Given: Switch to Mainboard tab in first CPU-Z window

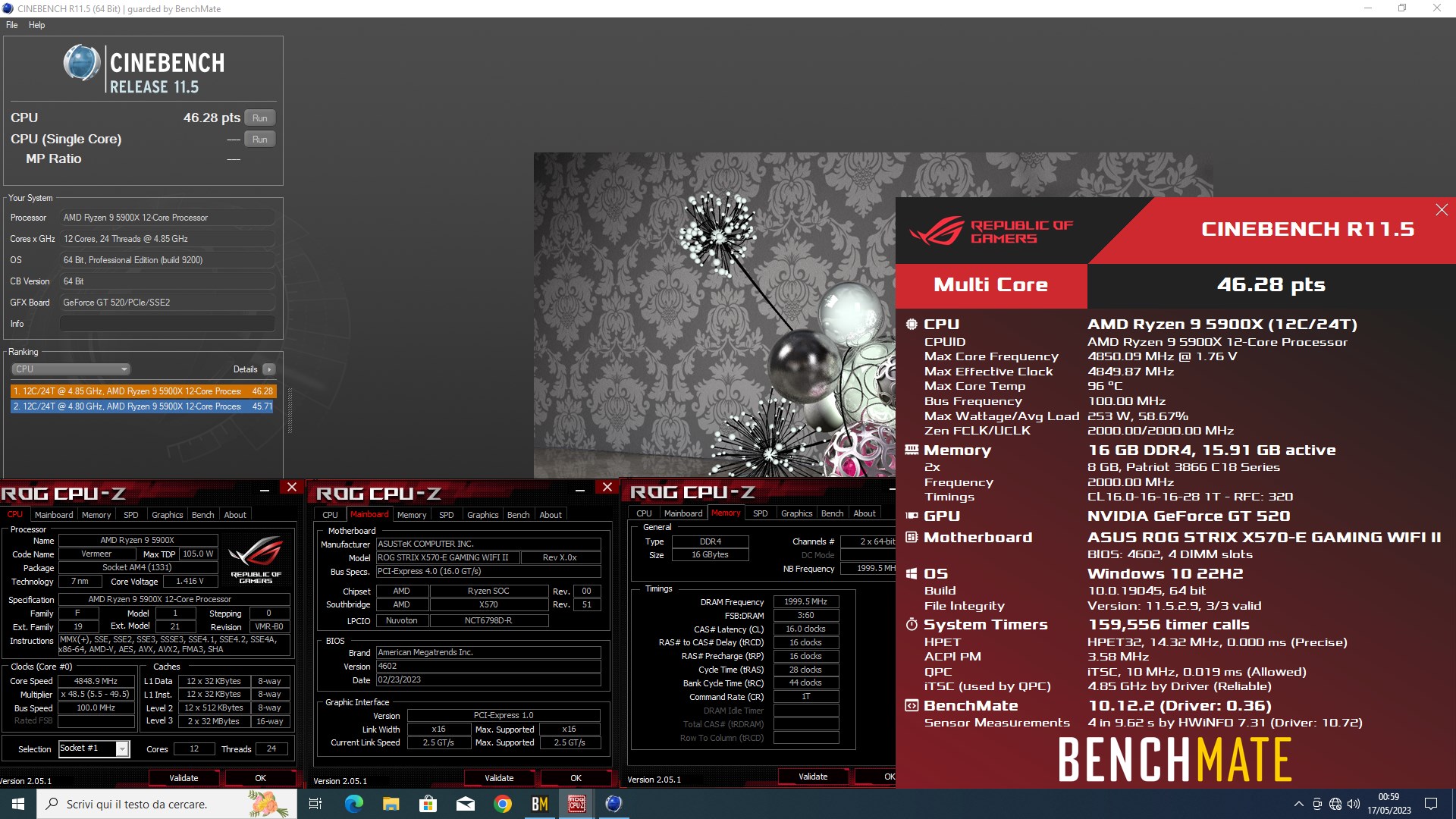Looking at the screenshot, I should 54,515.
